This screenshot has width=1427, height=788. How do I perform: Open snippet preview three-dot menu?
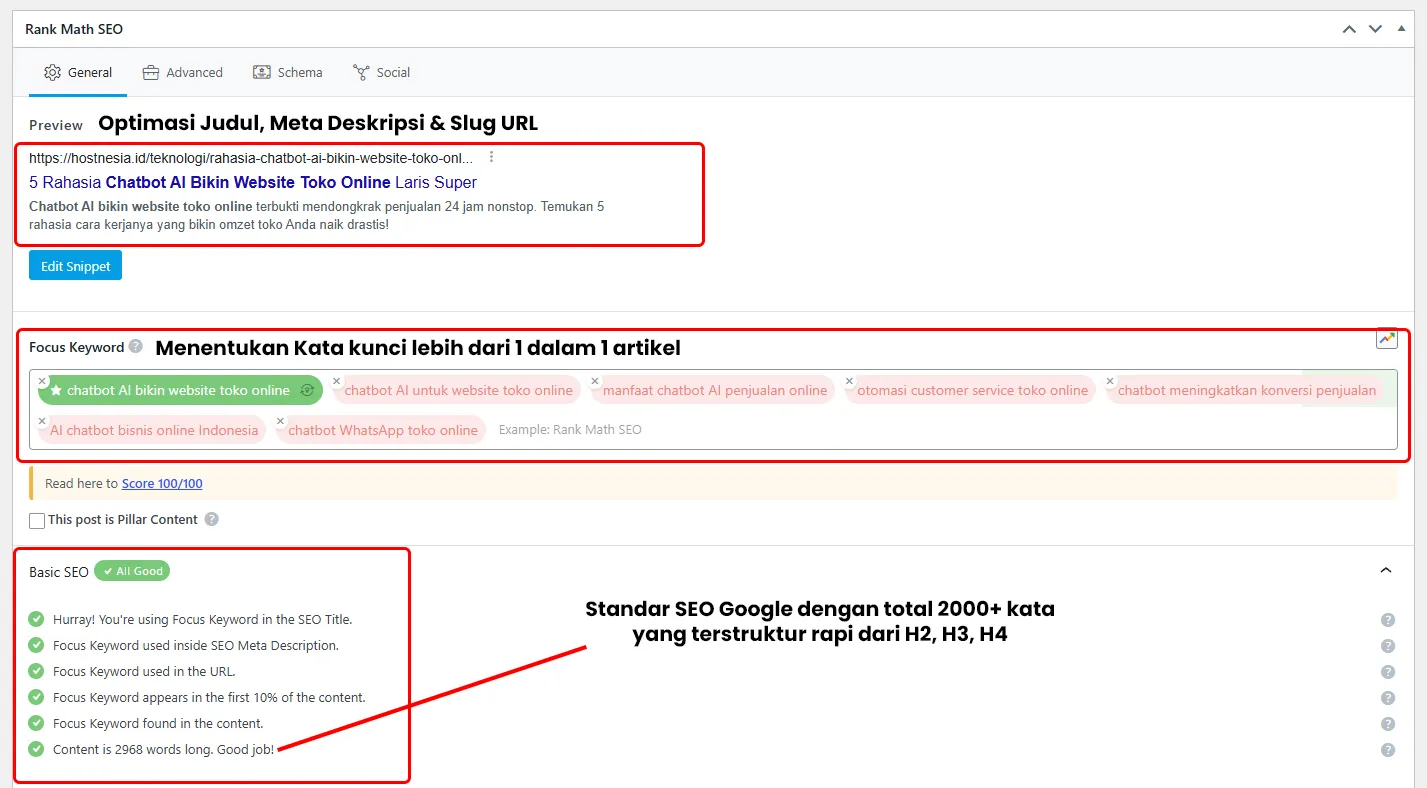click(x=491, y=157)
